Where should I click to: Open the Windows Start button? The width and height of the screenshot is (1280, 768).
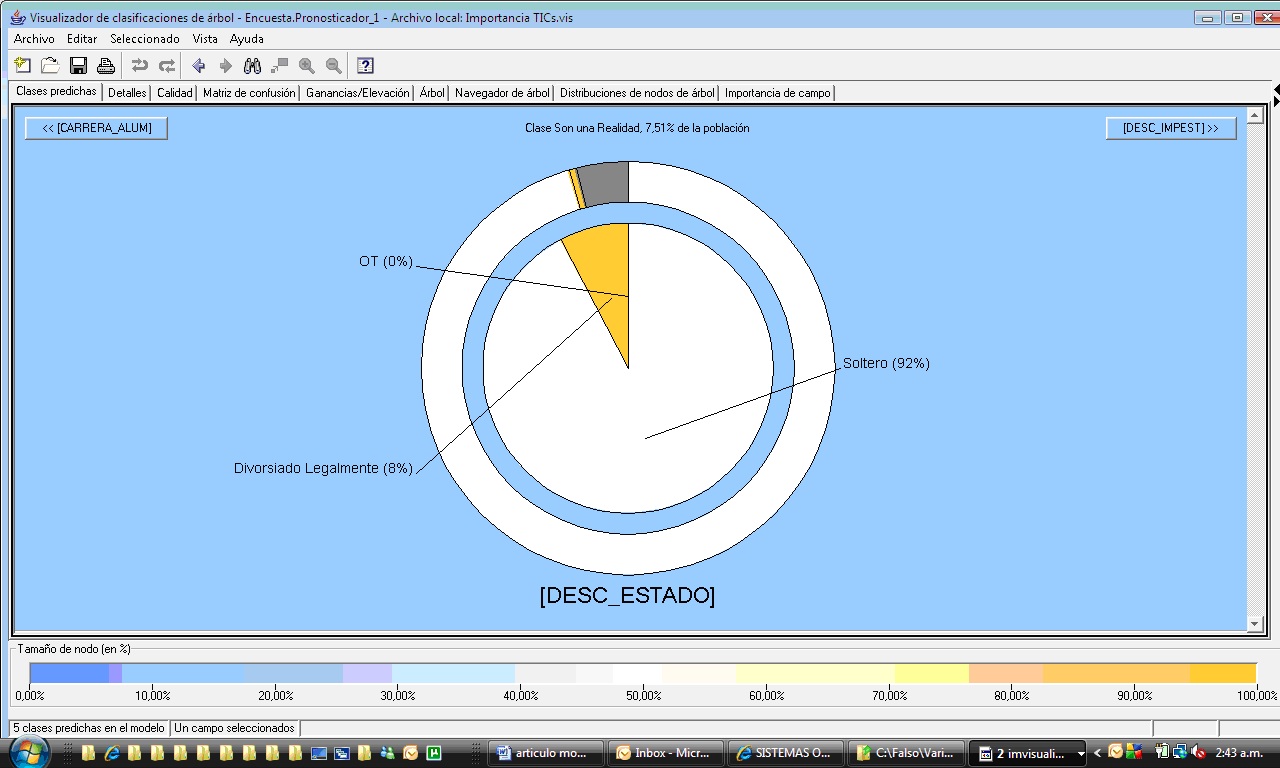(28, 752)
